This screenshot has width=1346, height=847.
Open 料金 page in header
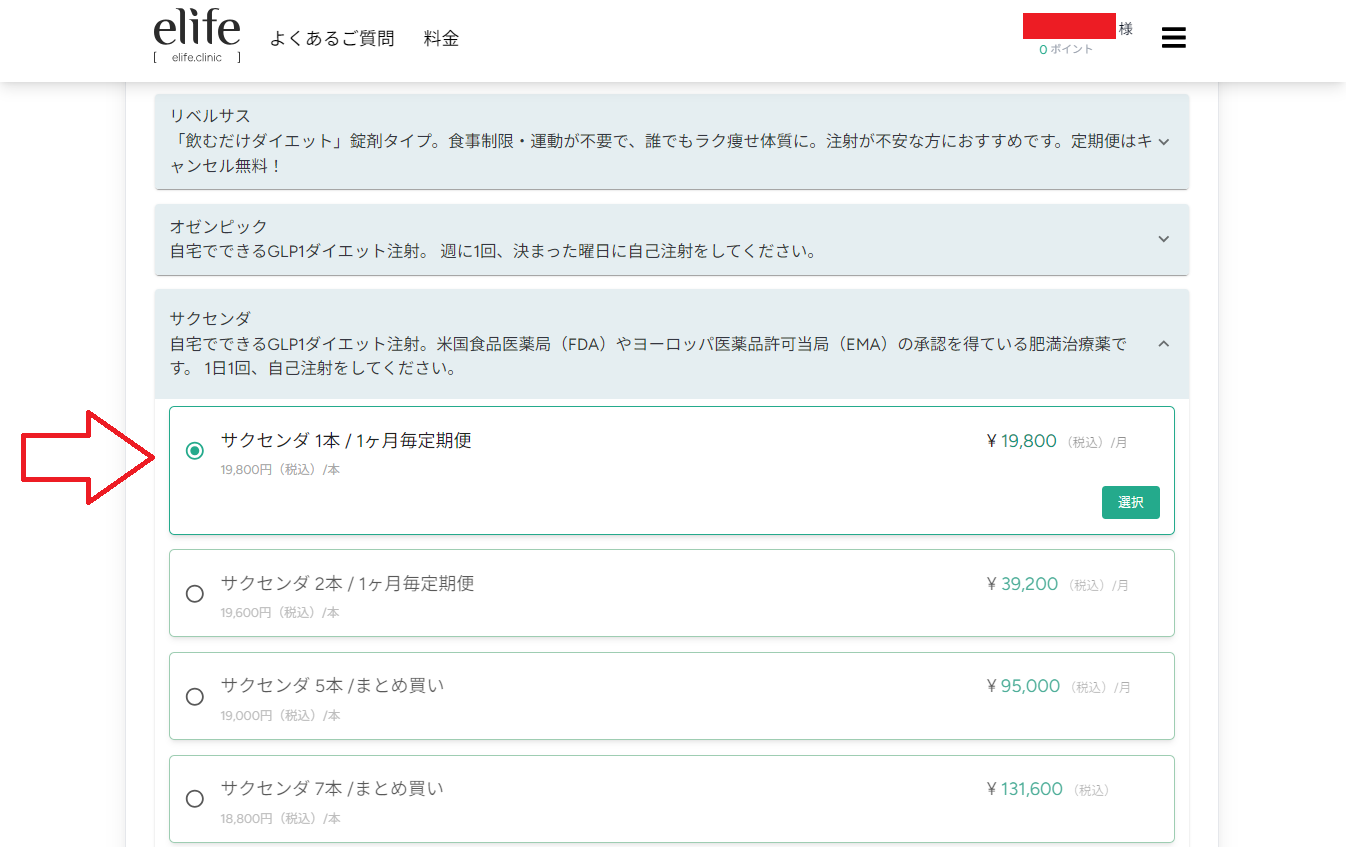point(441,39)
